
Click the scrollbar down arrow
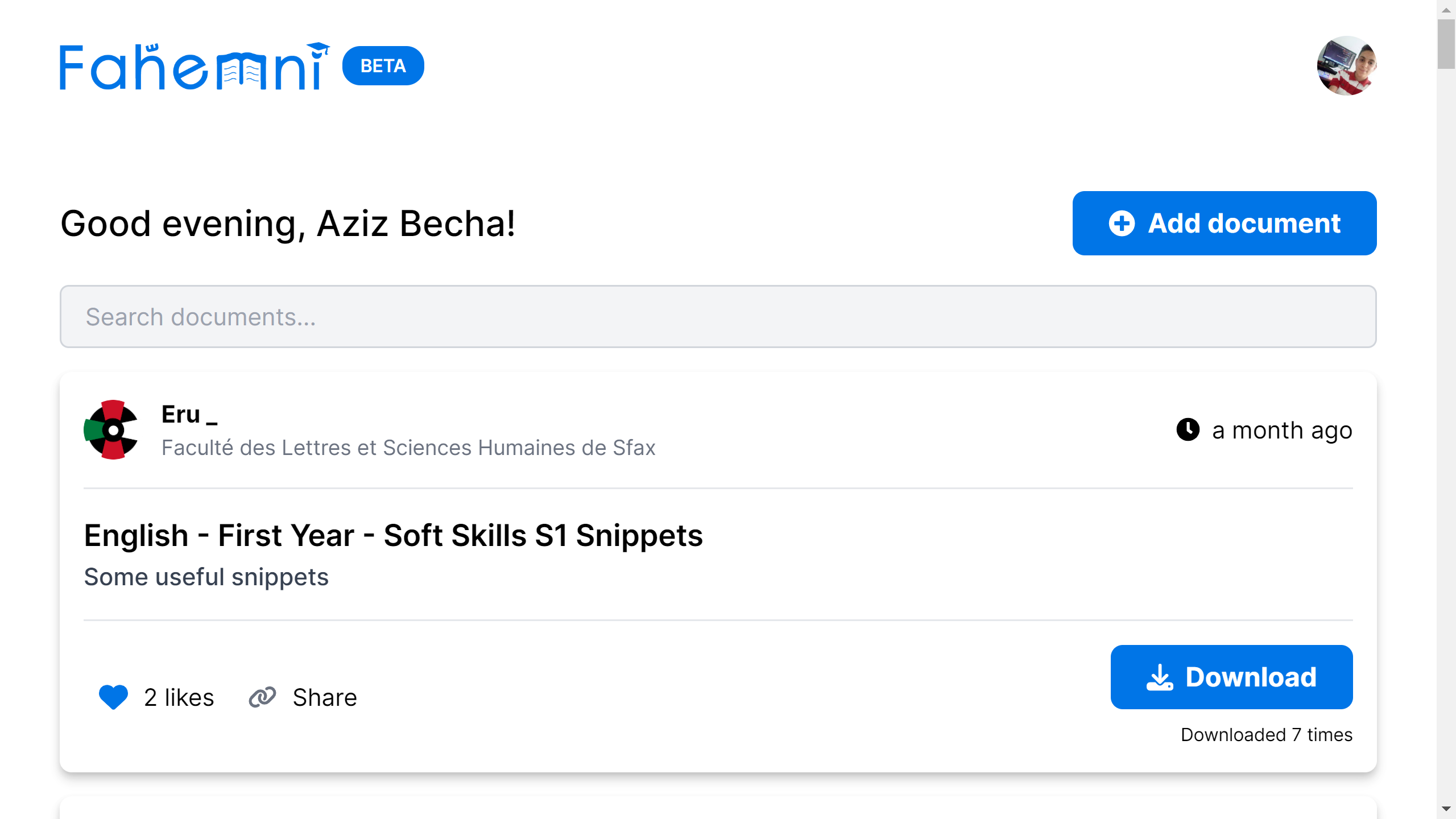click(1446, 809)
